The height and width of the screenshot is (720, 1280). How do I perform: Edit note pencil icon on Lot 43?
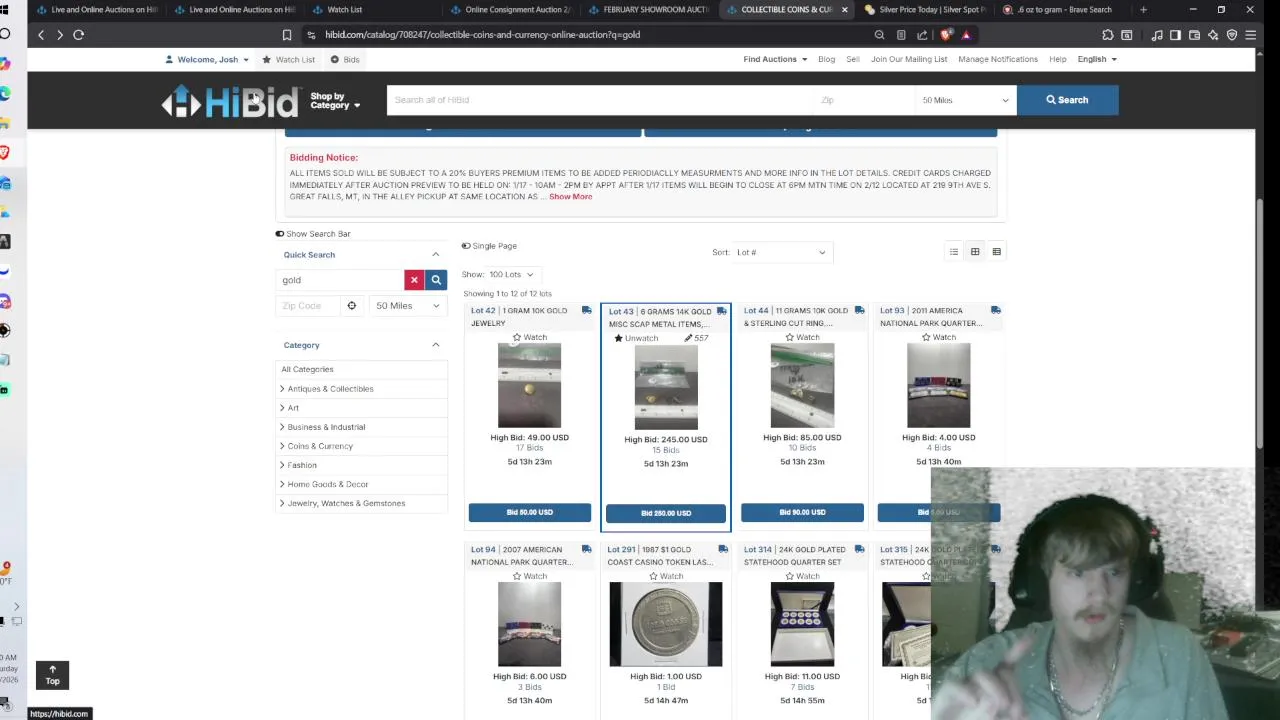(x=689, y=338)
